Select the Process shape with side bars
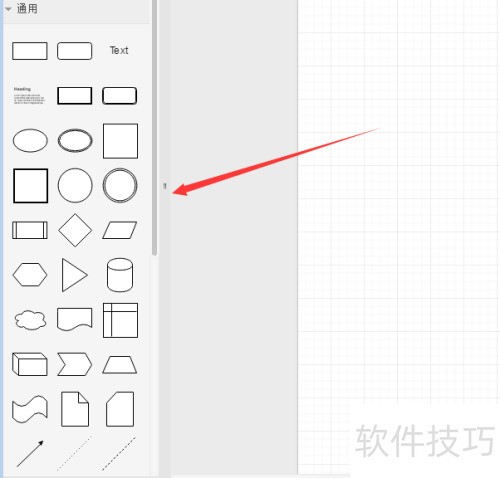This screenshot has width=500, height=478. [30, 230]
